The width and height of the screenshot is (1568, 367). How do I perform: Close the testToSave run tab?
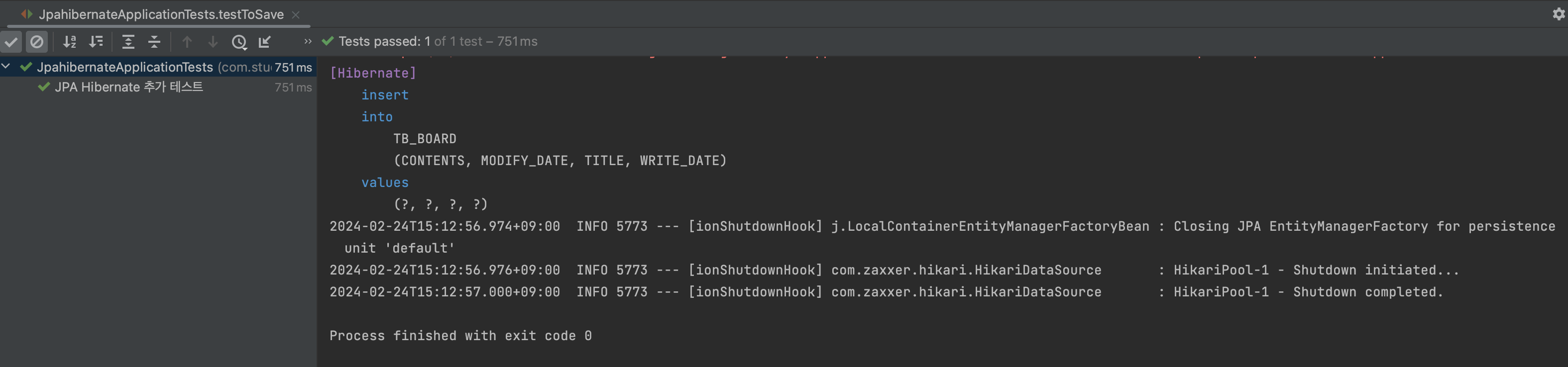click(x=296, y=14)
